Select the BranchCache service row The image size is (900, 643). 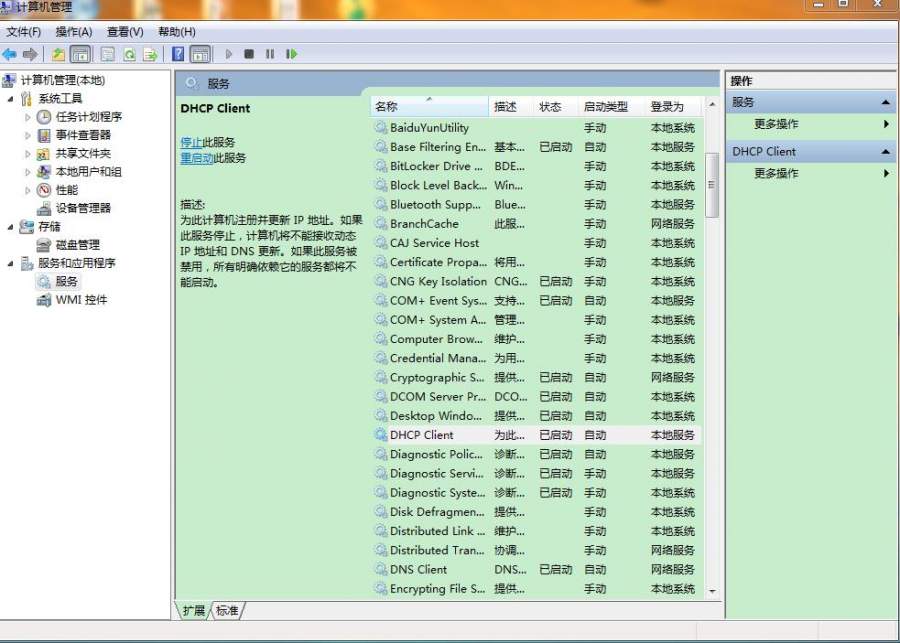point(536,224)
